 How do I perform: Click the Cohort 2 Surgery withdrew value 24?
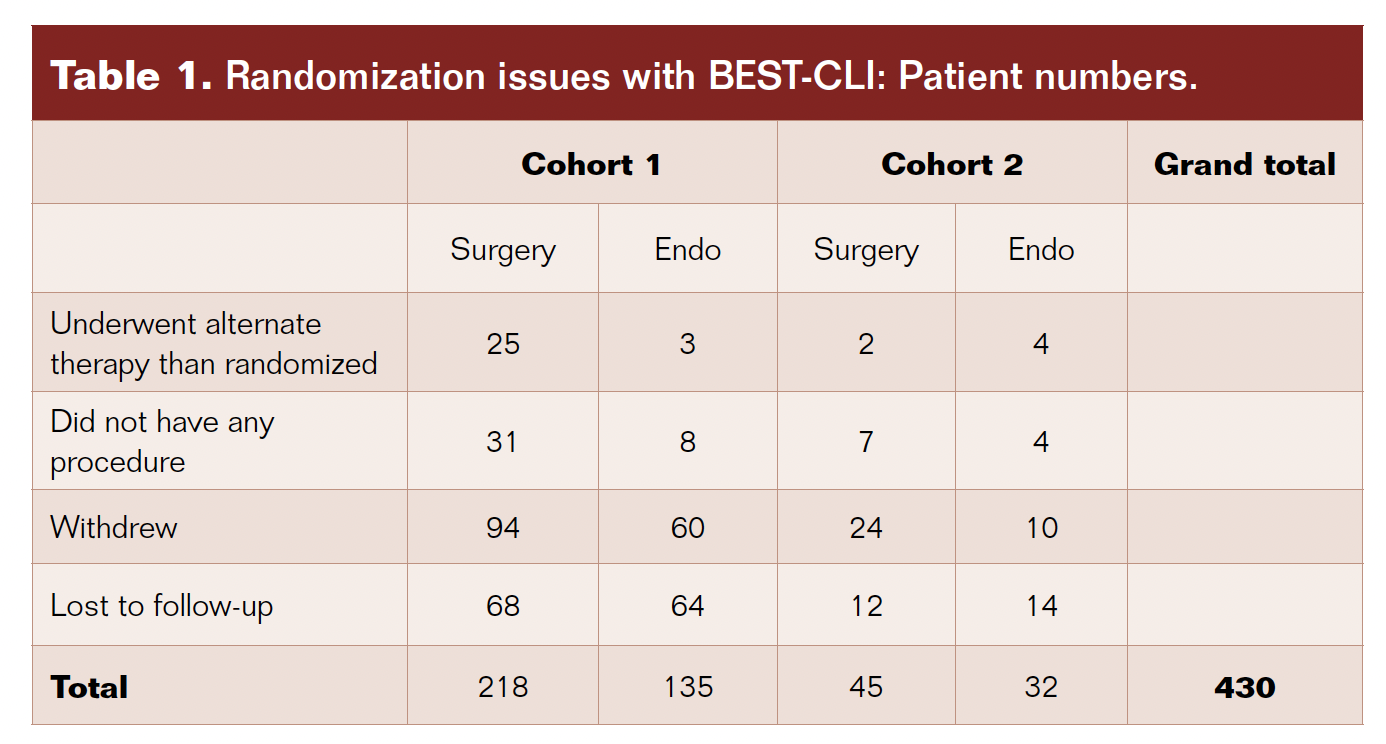(866, 527)
